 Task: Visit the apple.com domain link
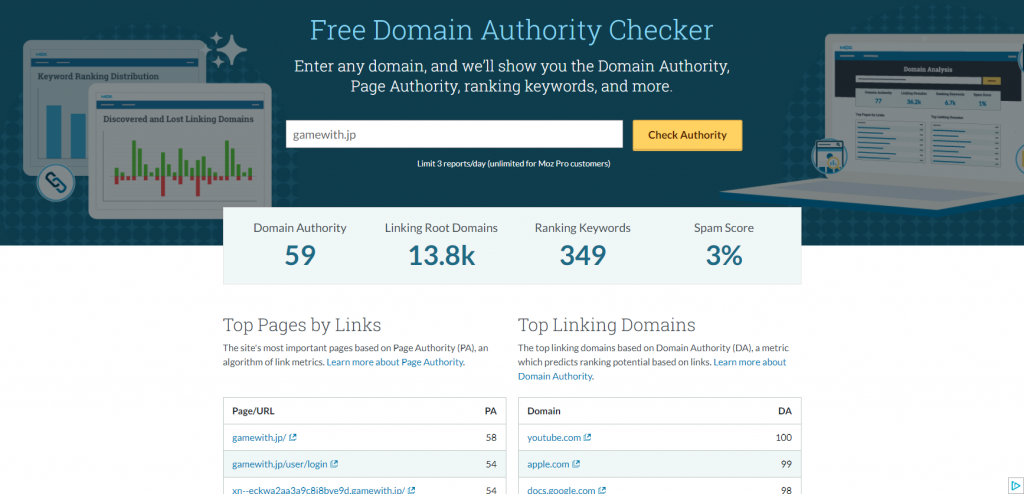[548, 464]
